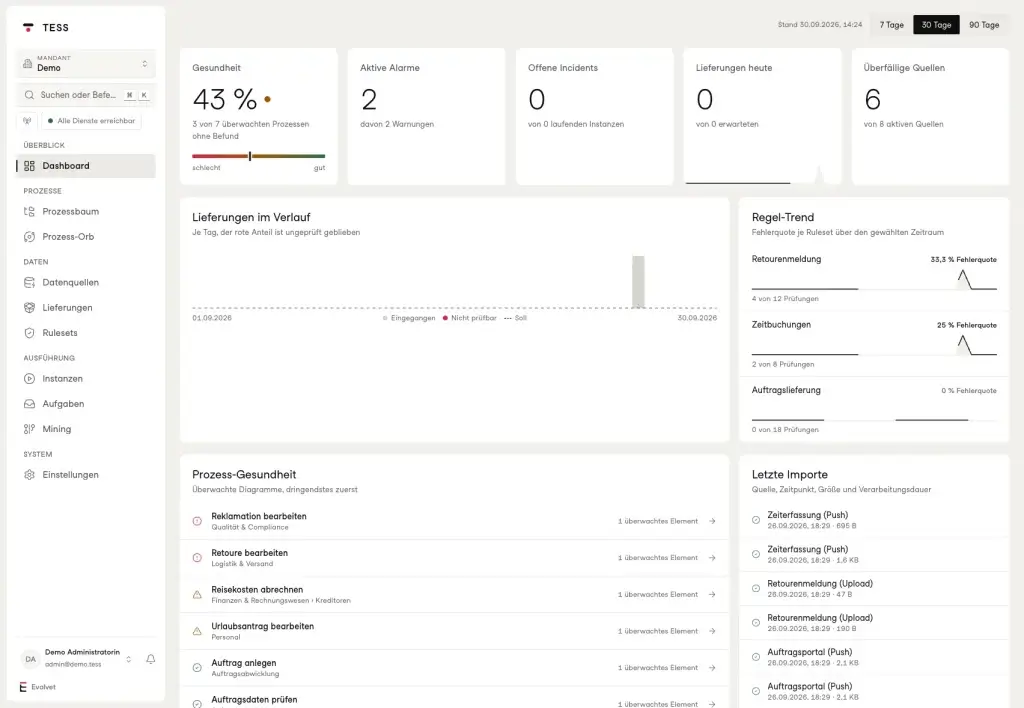Click the 33,3 % Fehlerquote value
This screenshot has width=1024, height=708.
coord(963,260)
